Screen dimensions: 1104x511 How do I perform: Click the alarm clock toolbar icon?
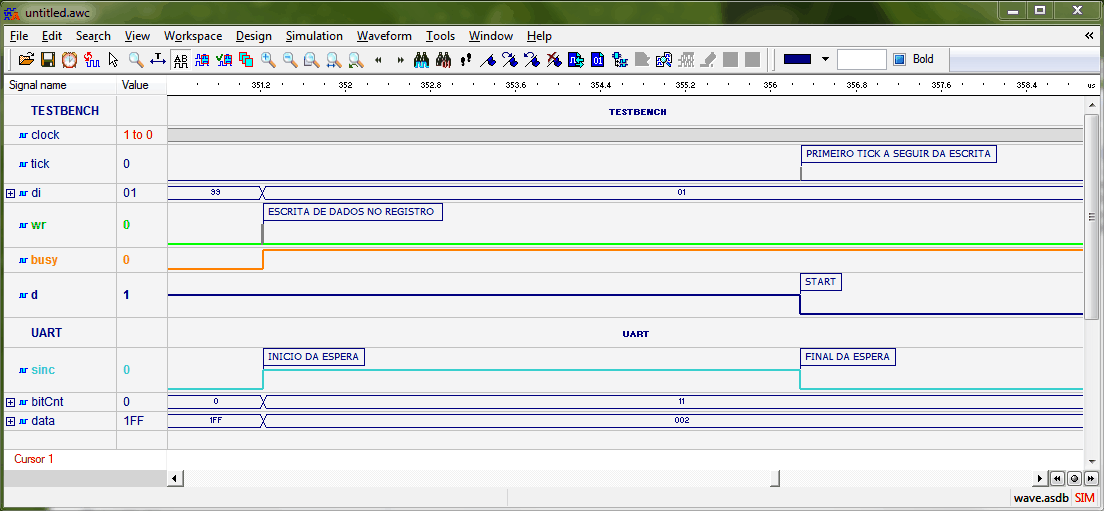pos(70,60)
